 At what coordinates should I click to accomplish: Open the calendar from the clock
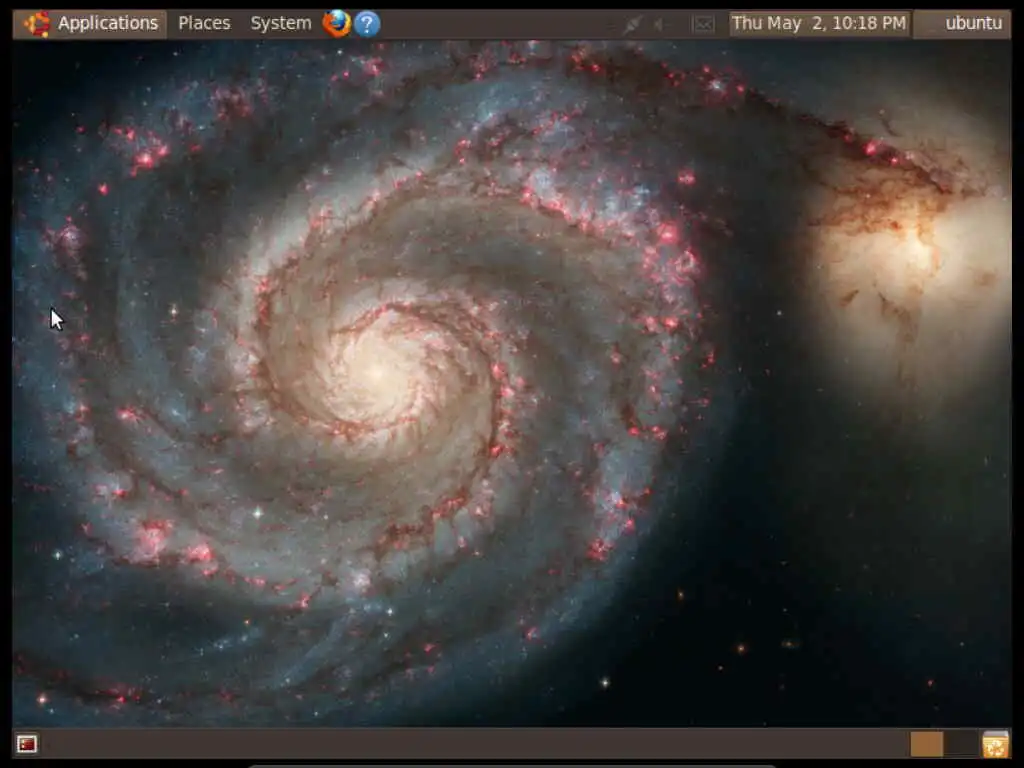819,24
